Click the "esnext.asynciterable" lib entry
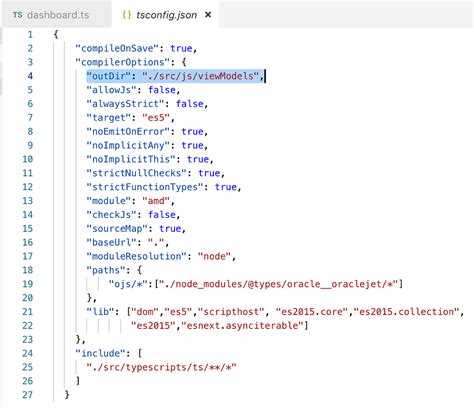This screenshot has width=474, height=408. [x=242, y=326]
